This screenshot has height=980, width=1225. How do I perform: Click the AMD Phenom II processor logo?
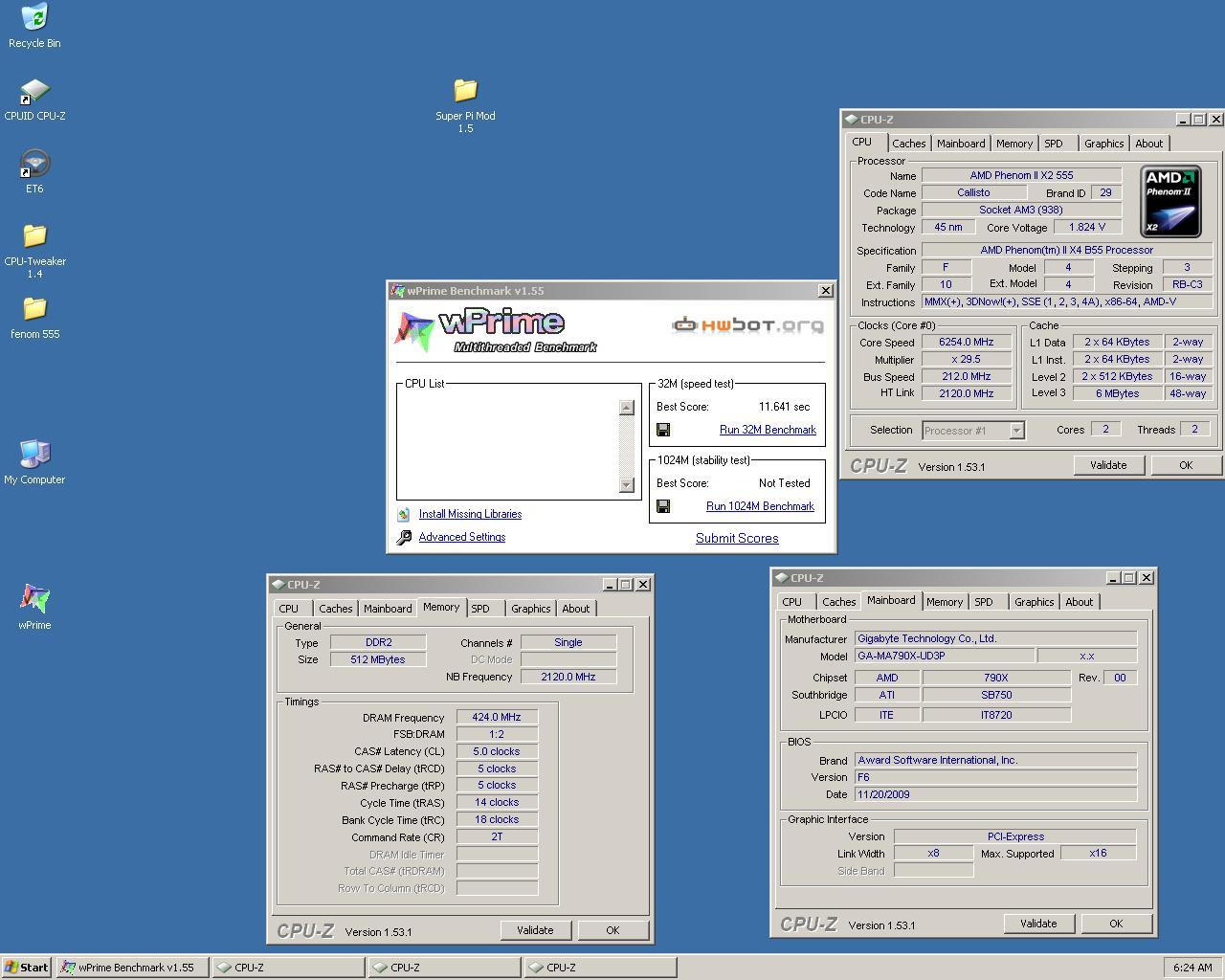[x=1170, y=201]
